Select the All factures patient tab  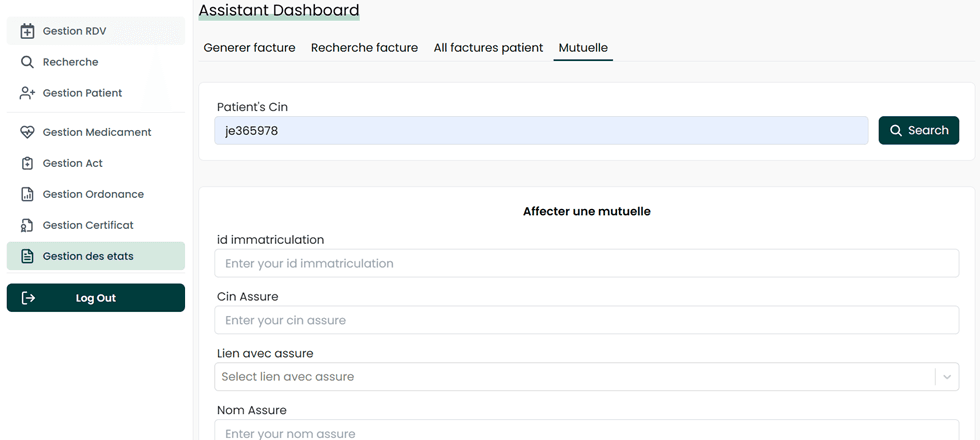[488, 48]
